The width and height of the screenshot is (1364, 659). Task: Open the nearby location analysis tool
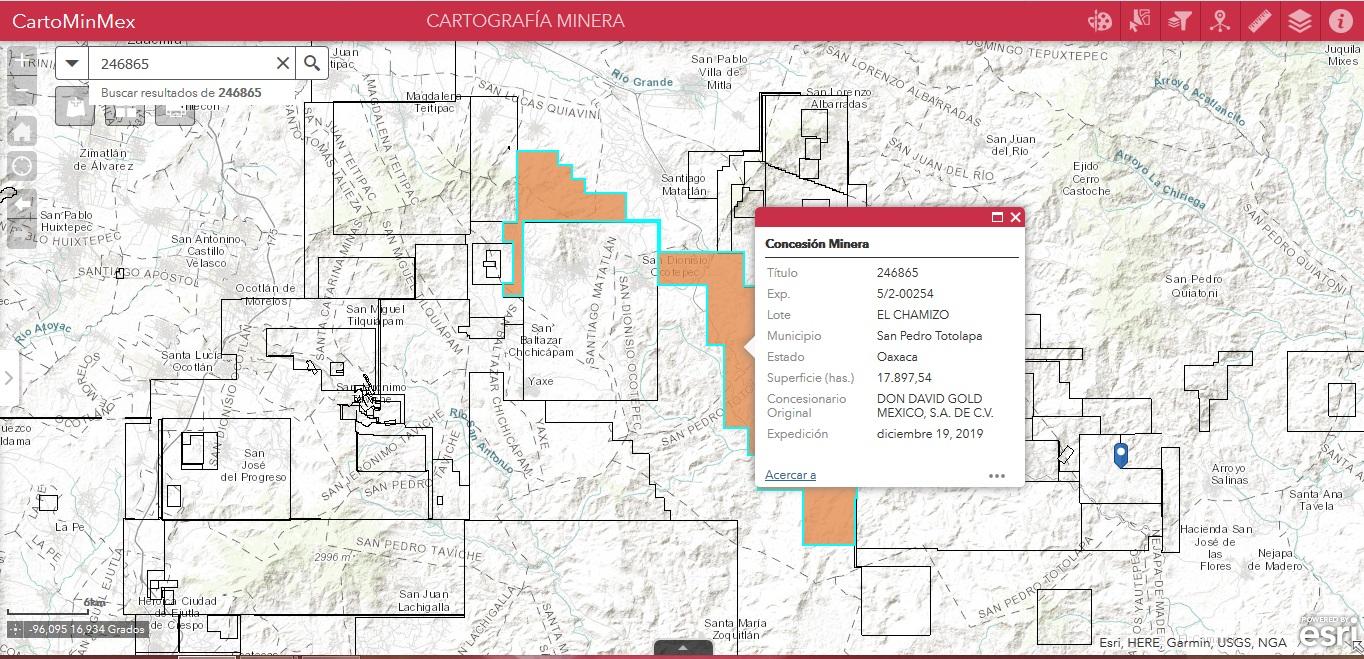(1219, 21)
